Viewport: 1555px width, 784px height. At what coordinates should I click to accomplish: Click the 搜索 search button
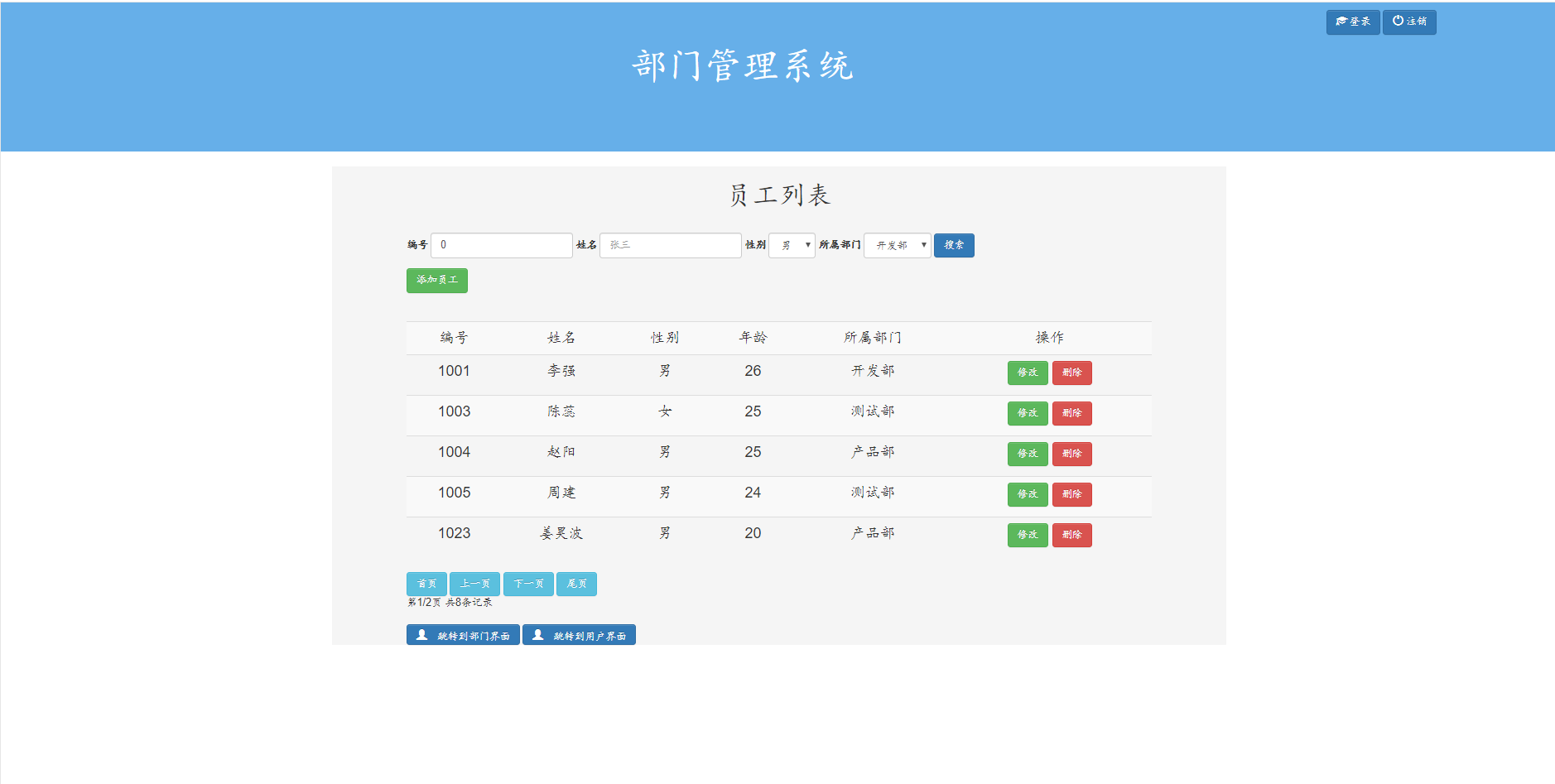point(953,245)
